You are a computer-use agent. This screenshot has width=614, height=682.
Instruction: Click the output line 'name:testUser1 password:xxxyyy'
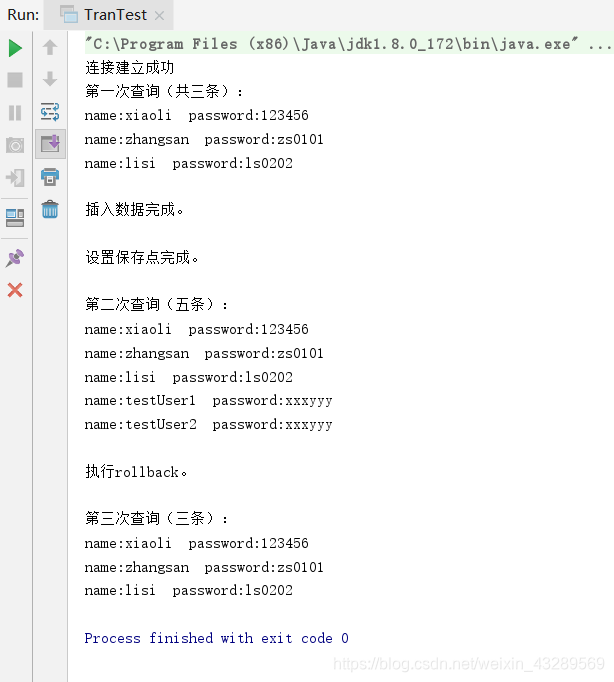click(209, 401)
